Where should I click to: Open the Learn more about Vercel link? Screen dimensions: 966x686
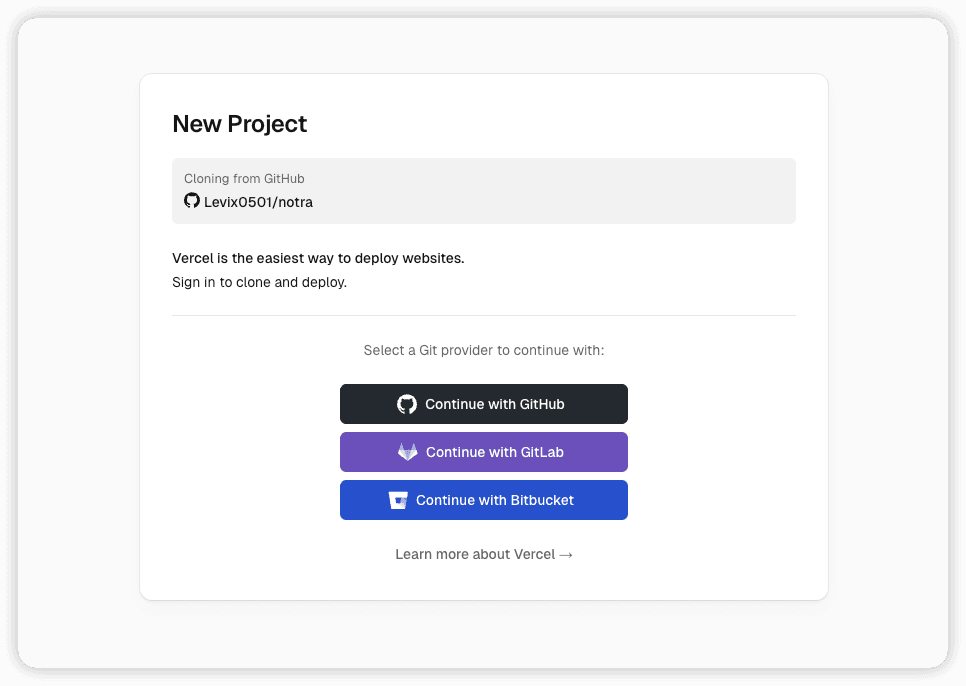(475, 554)
